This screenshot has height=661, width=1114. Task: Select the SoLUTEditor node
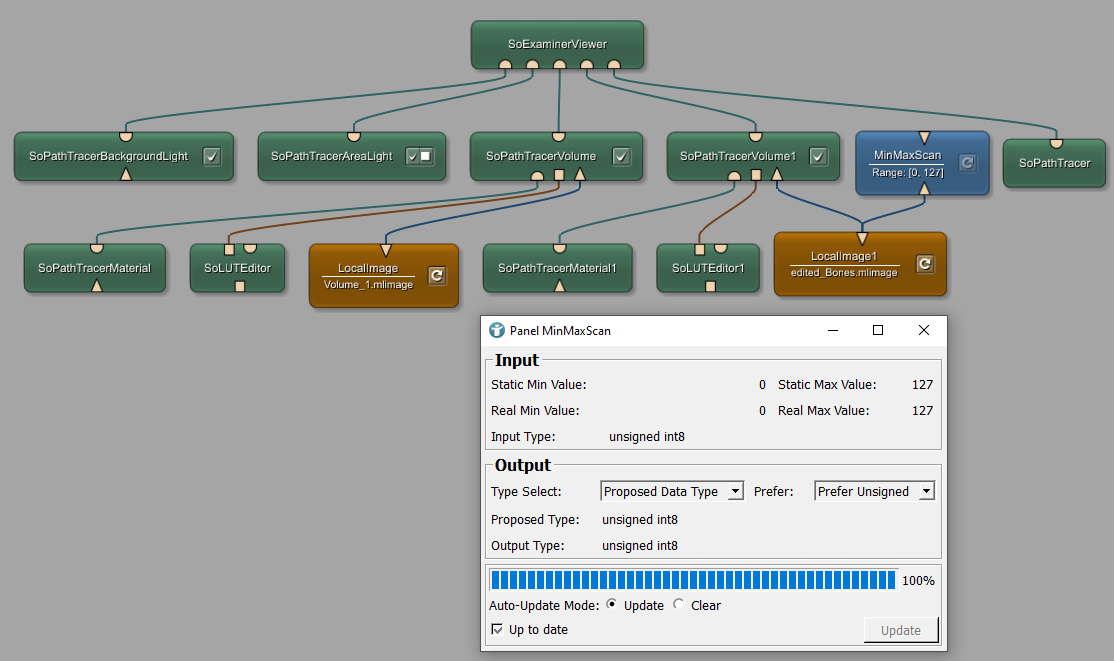click(237, 268)
